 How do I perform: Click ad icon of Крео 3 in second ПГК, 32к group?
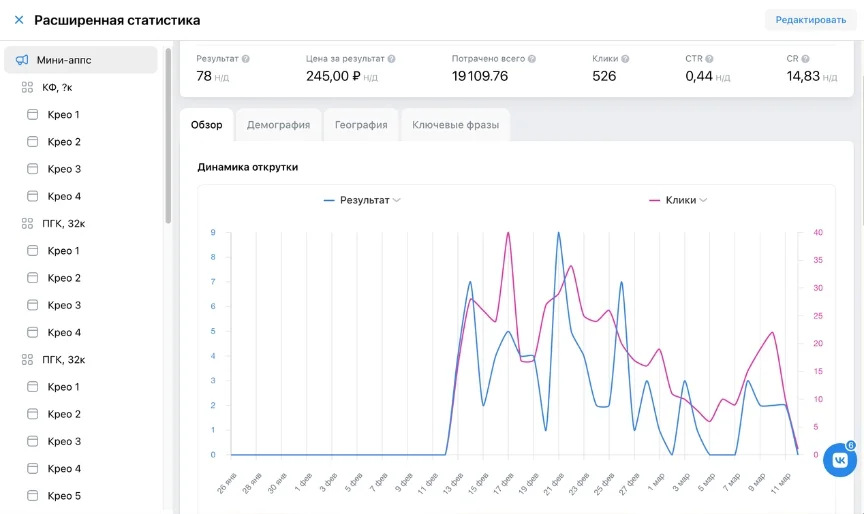pyautogui.click(x=33, y=441)
